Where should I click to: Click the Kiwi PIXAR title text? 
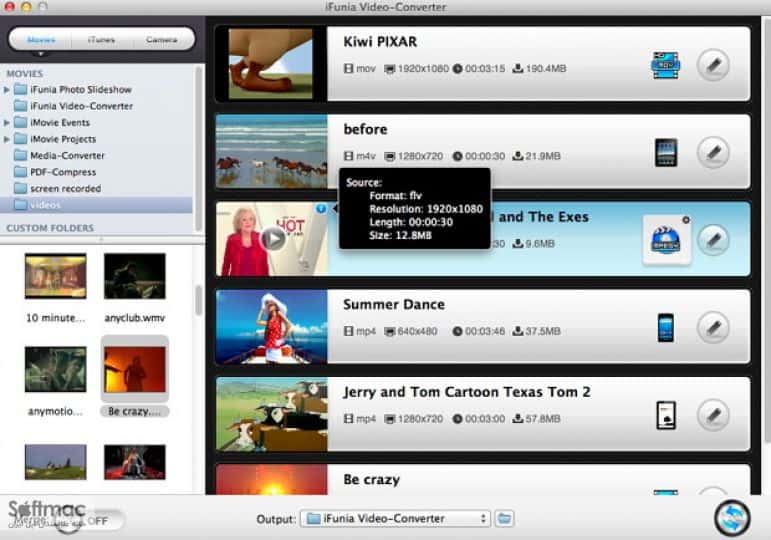click(x=380, y=42)
